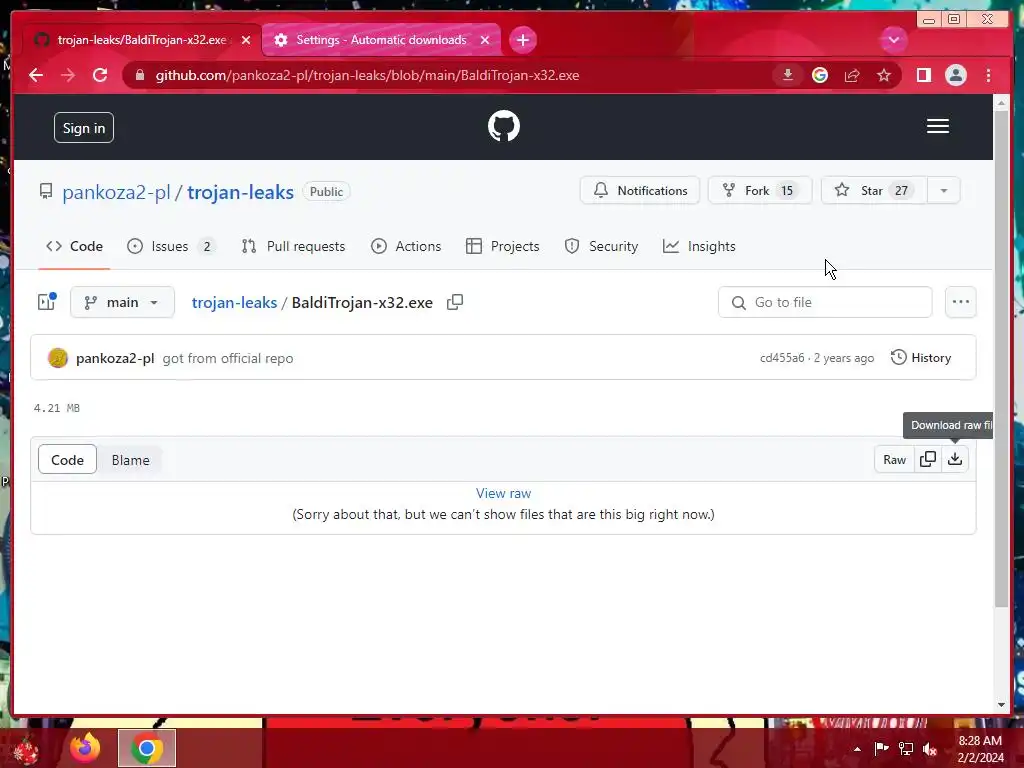Click the View raw link
The height and width of the screenshot is (768, 1024).
pos(504,493)
